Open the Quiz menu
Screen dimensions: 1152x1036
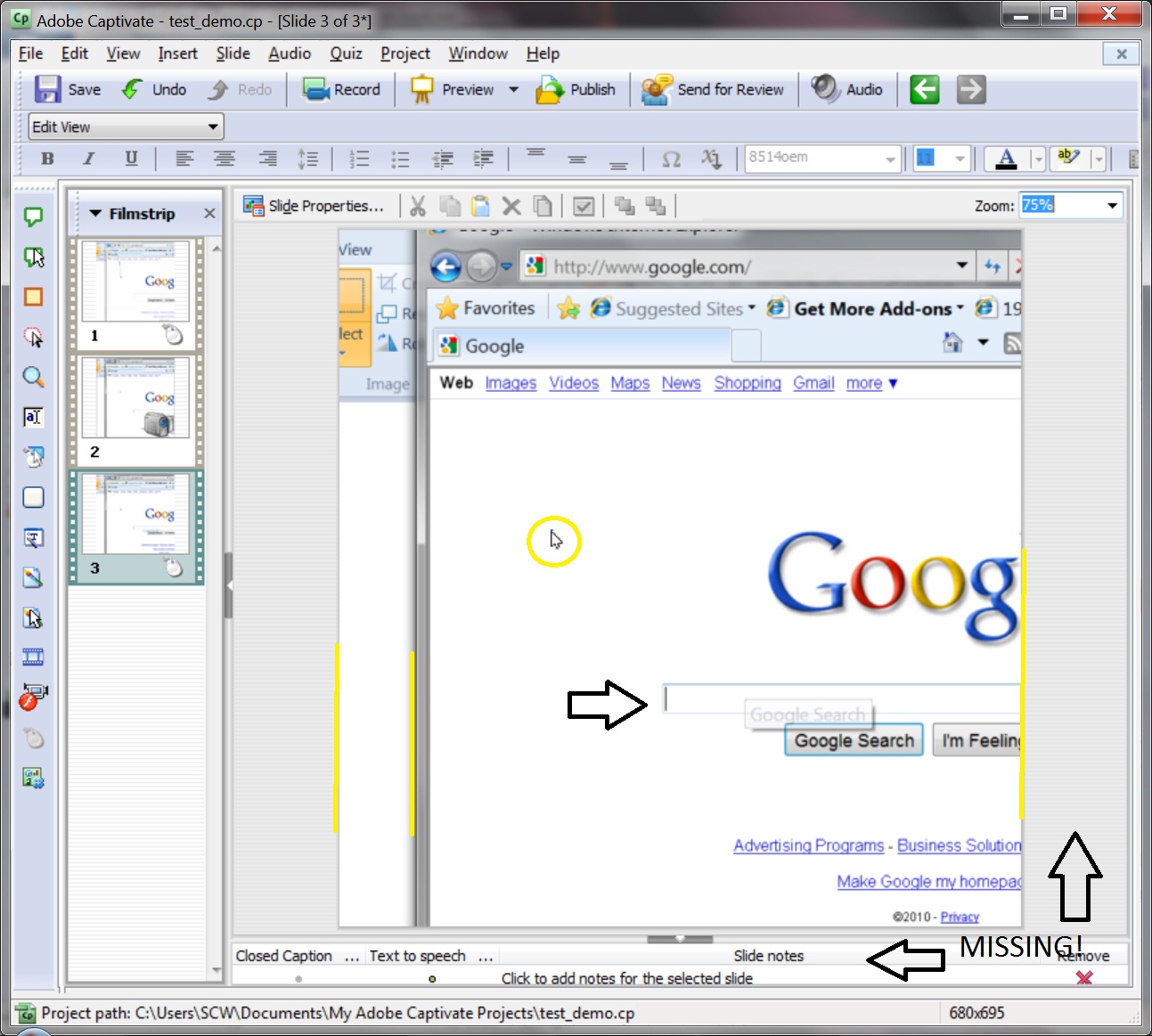[x=346, y=53]
